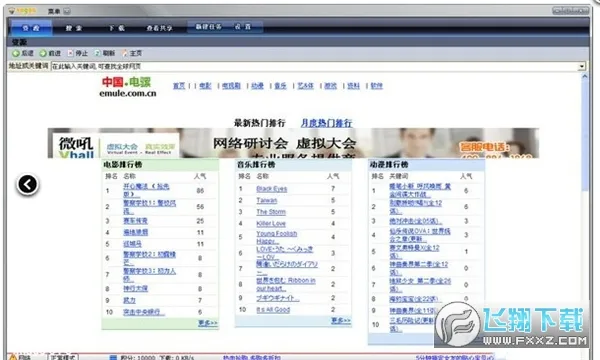Click the 微吼 Vhall banner advertisement
The height and width of the screenshot is (360, 600).
293,143
